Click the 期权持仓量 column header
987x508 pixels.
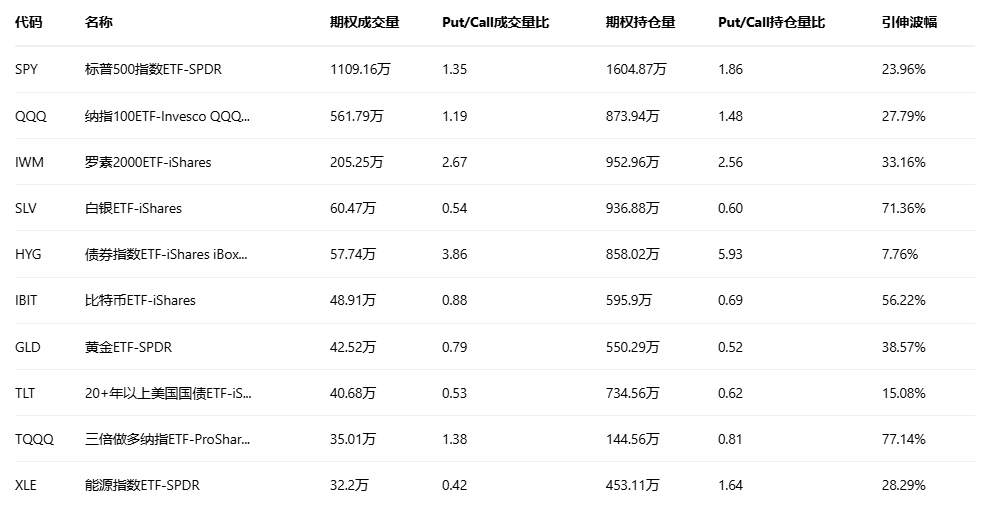tap(640, 22)
